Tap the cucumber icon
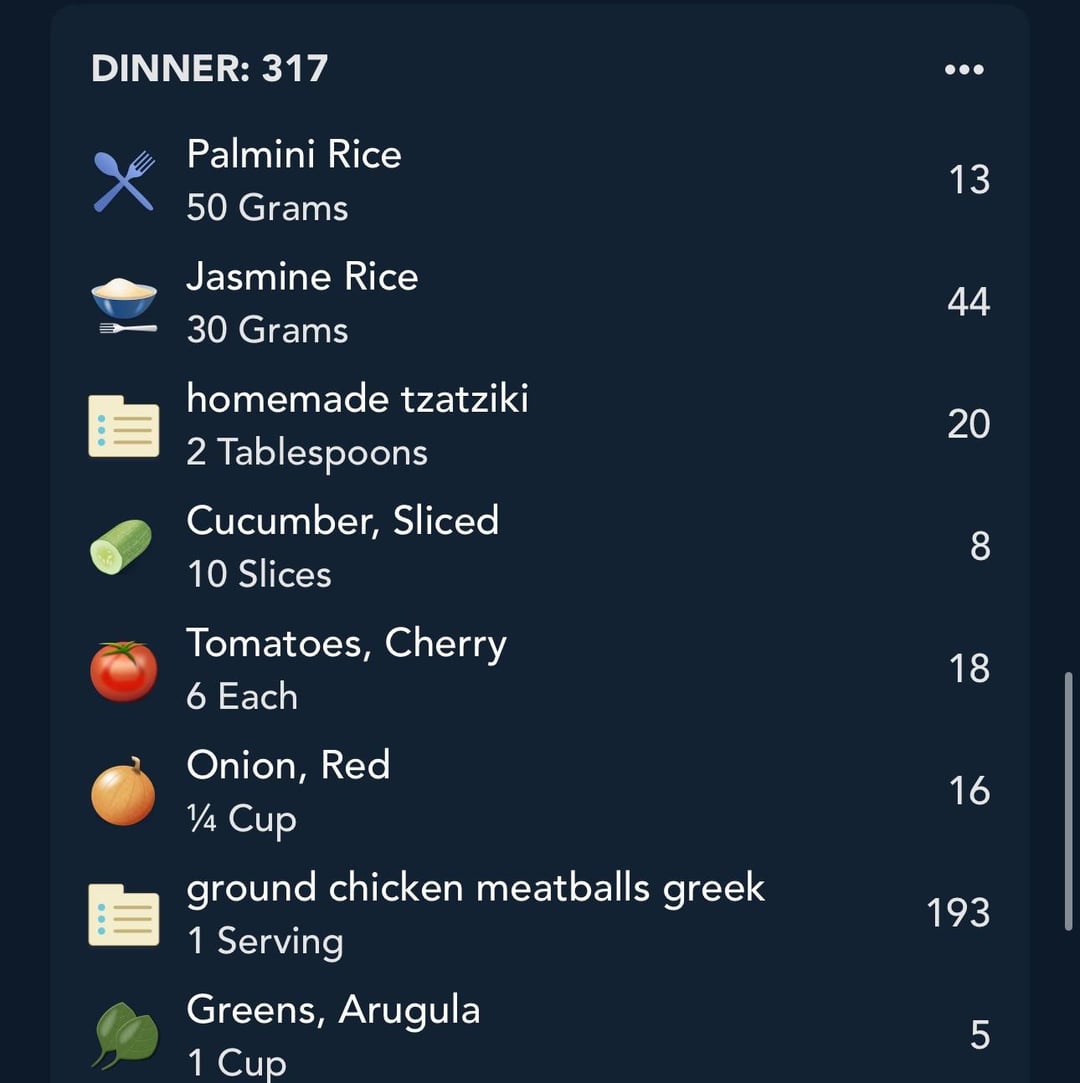Image resolution: width=1080 pixels, height=1083 pixels. (x=122, y=546)
